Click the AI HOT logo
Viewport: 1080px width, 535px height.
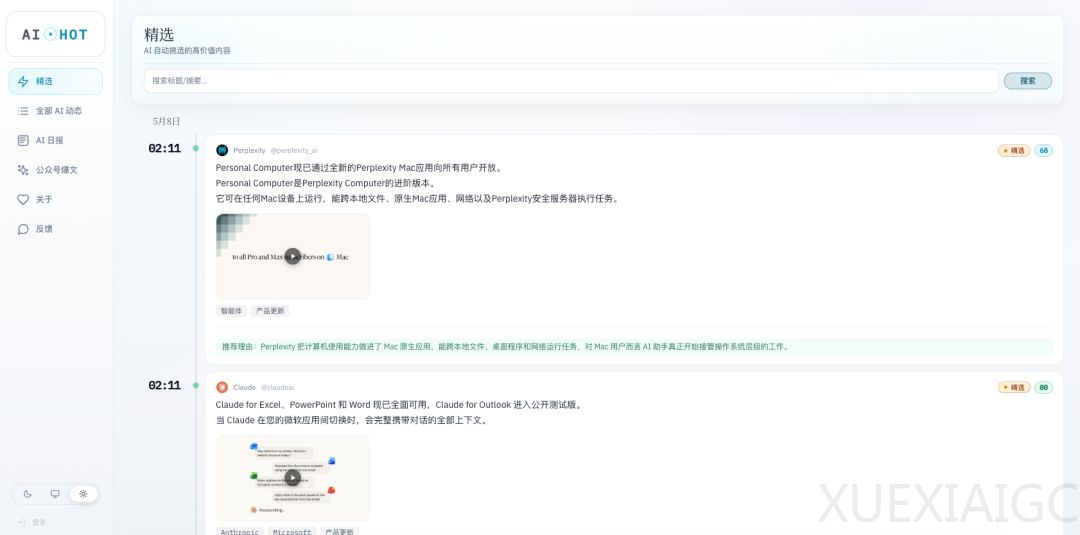55,34
